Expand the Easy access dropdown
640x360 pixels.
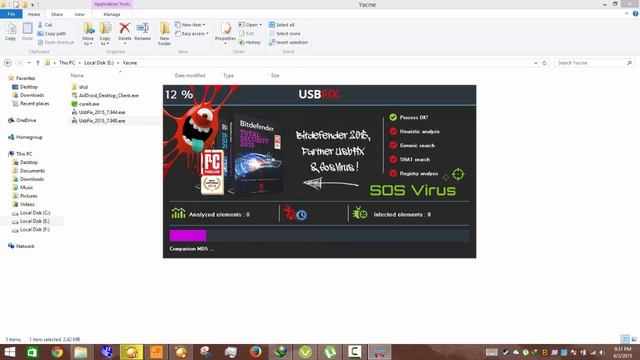pos(192,33)
